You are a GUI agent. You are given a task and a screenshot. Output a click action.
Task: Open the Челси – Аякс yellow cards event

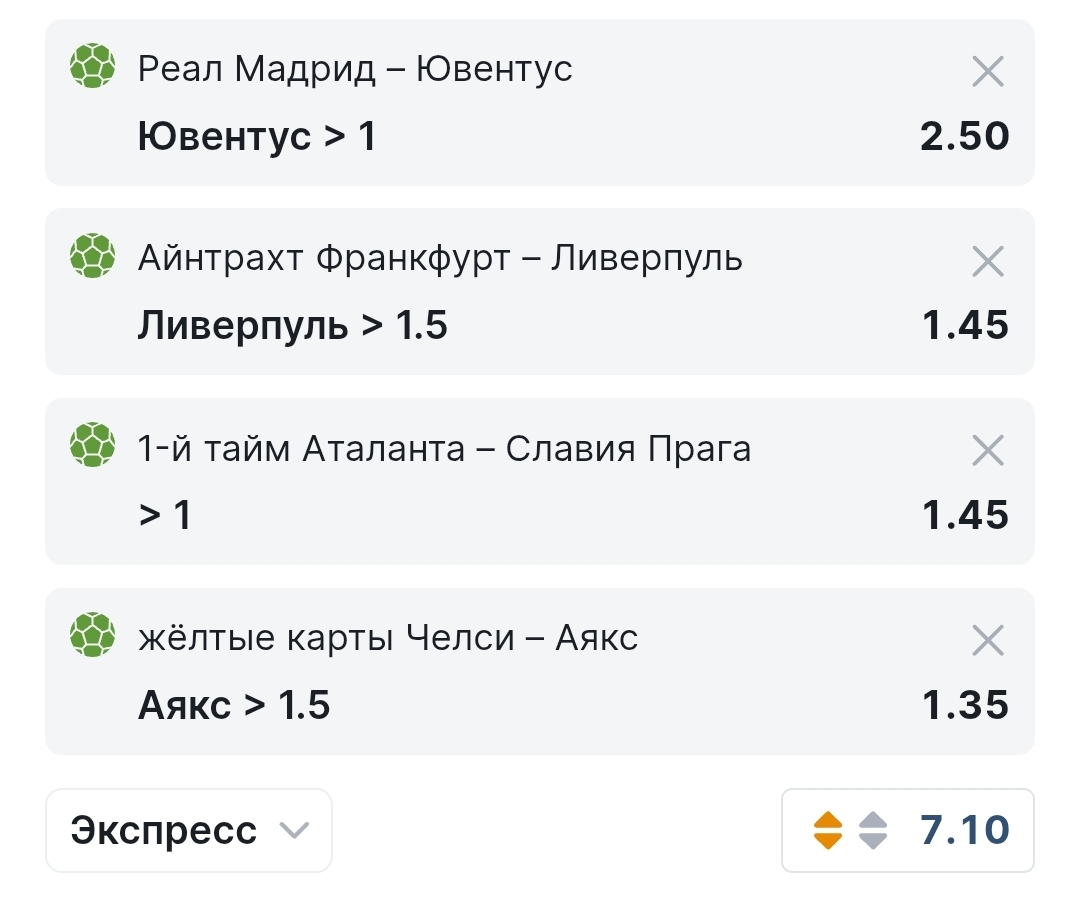[388, 638]
